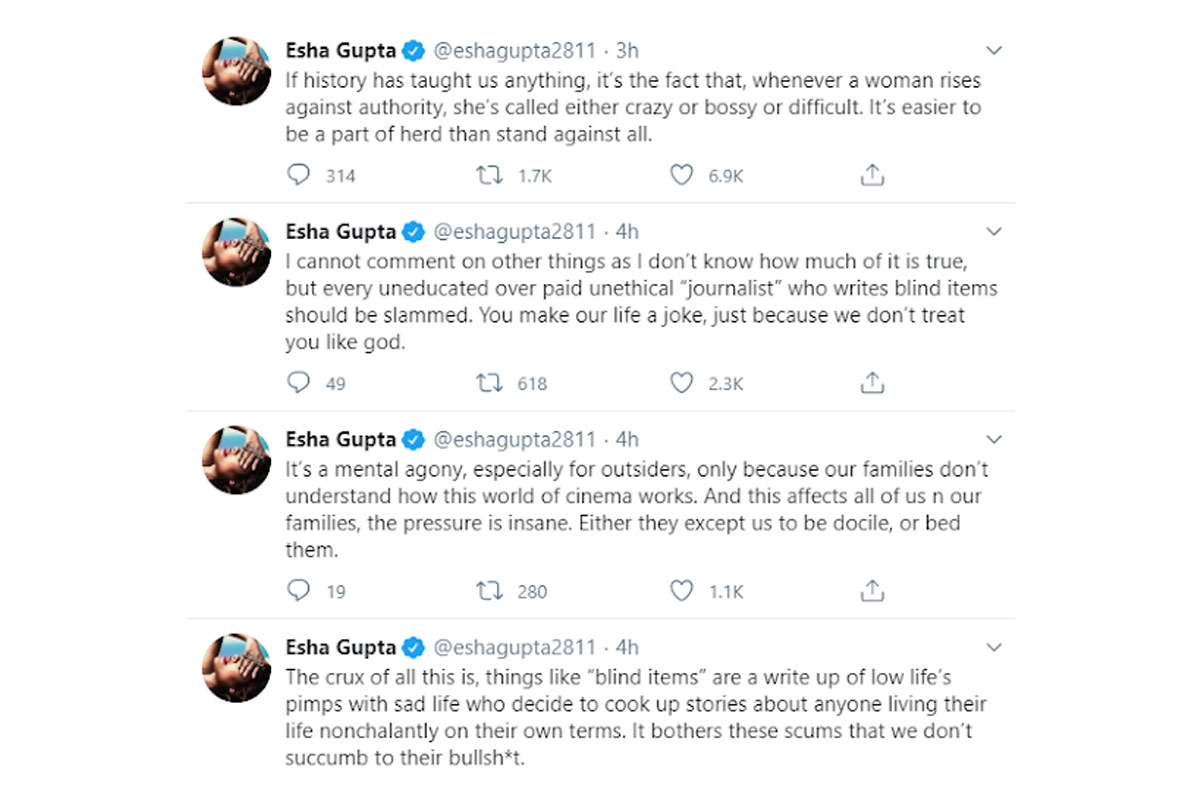Open the profile avatar beside the first tweet
The image size is (1200, 800).
237,72
